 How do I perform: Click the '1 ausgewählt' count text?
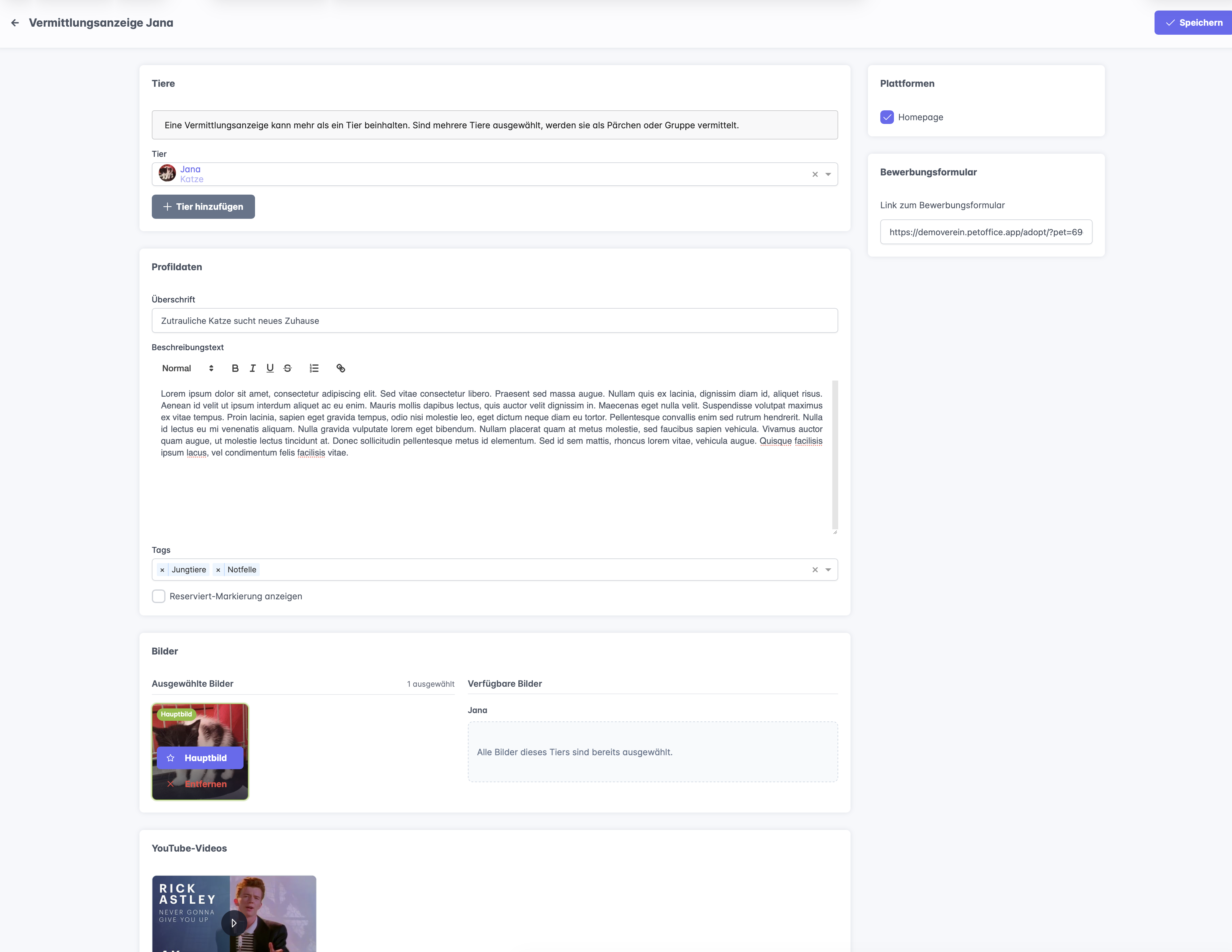430,684
